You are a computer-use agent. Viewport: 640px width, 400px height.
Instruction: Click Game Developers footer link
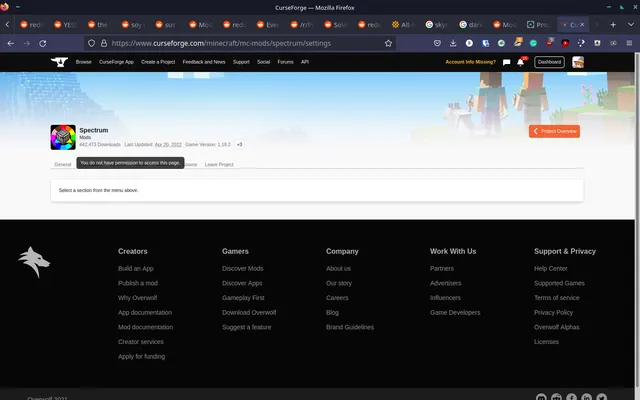[x=455, y=313]
